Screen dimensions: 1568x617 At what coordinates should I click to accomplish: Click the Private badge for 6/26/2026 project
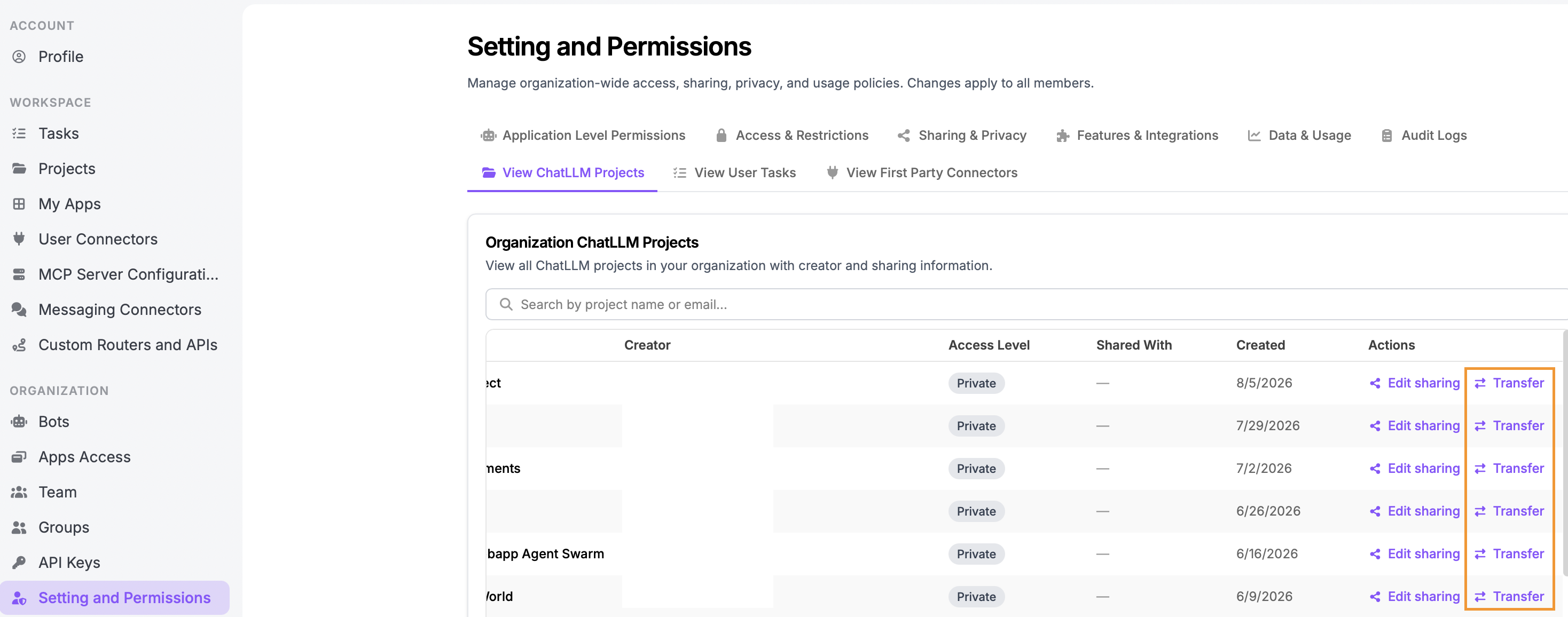(976, 511)
